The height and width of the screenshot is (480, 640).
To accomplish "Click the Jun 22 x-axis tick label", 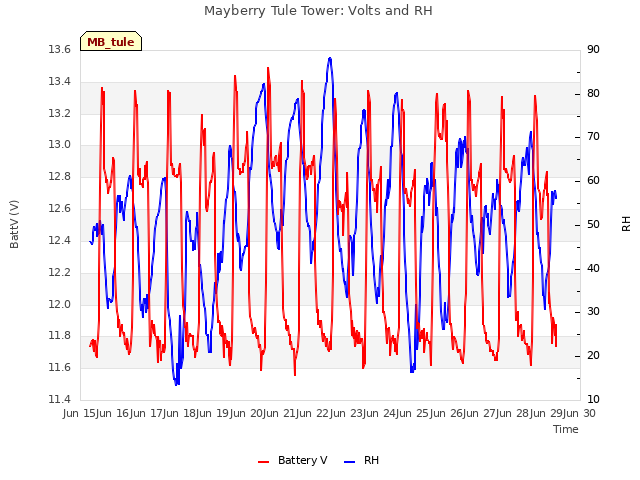I will (314, 413).
